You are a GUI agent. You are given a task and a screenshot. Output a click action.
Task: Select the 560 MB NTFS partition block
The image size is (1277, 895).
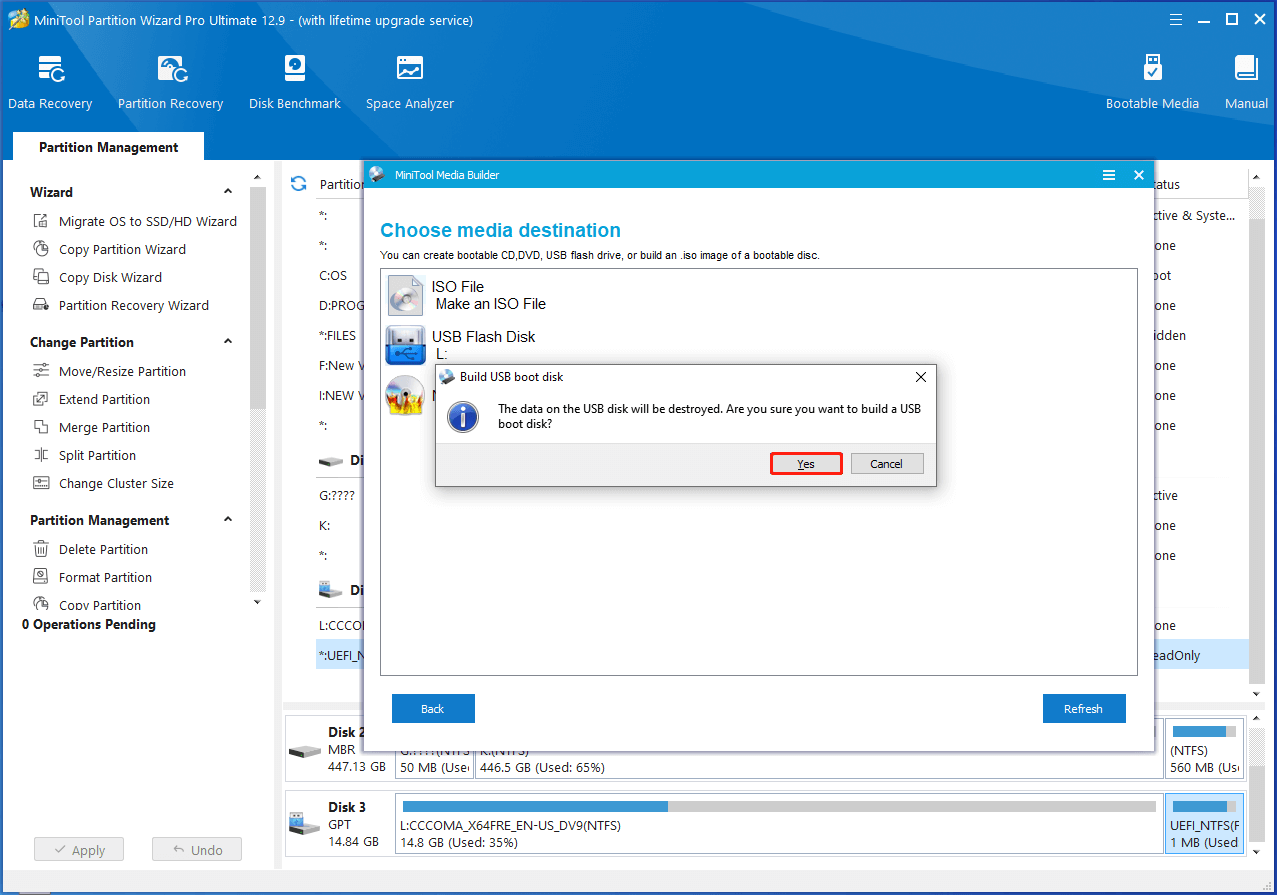pyautogui.click(x=1205, y=749)
